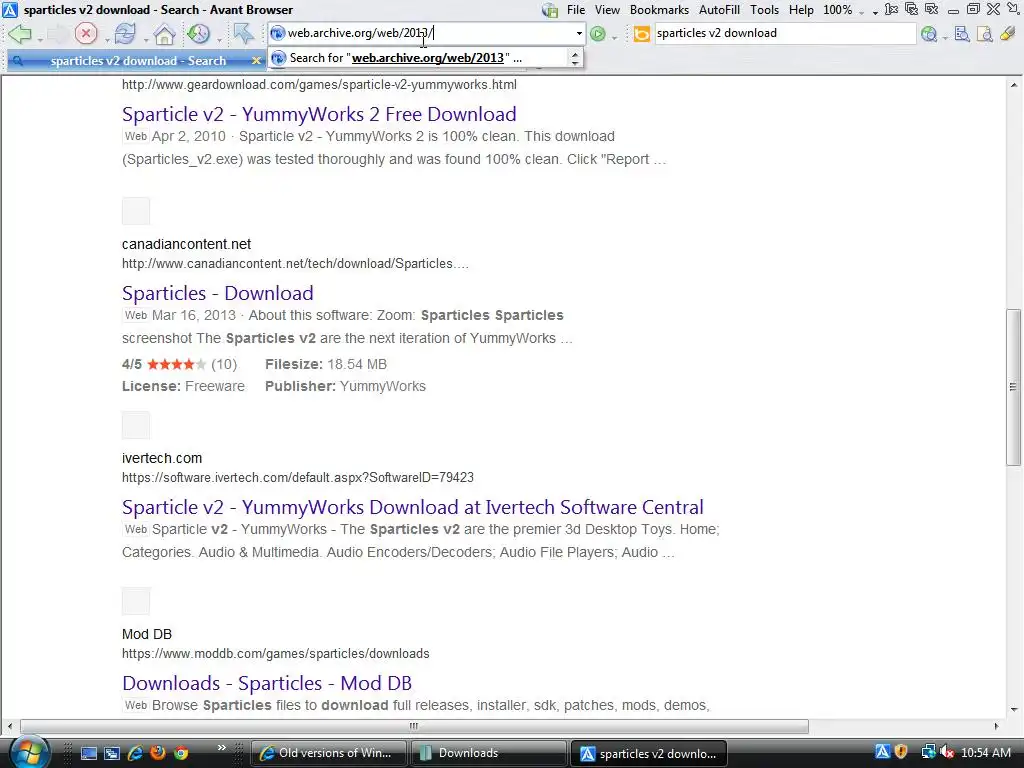Open Sparticle v2 - YummyWorks 2 Free Download link
The height and width of the screenshot is (768, 1024).
coord(319,114)
